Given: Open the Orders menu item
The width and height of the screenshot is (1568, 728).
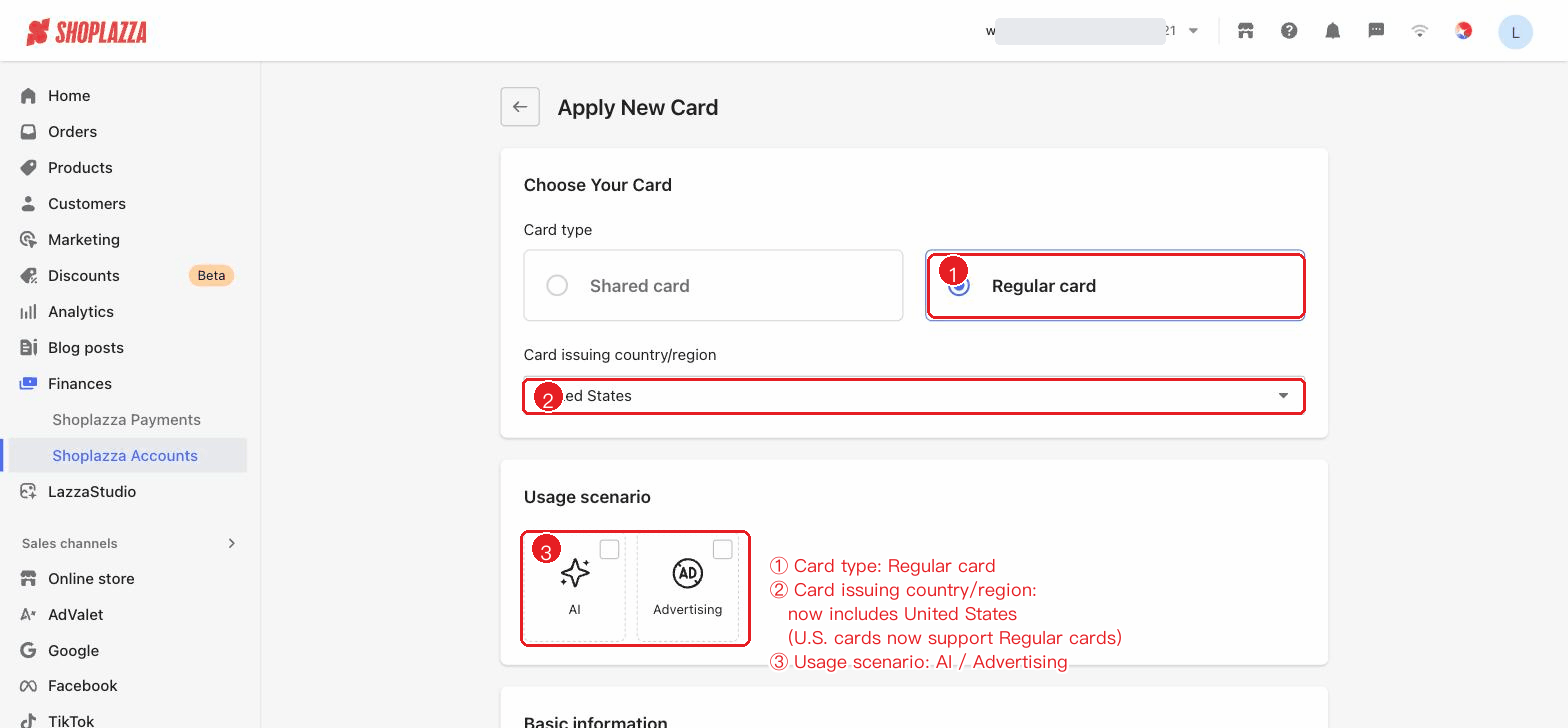Looking at the screenshot, I should (72, 132).
